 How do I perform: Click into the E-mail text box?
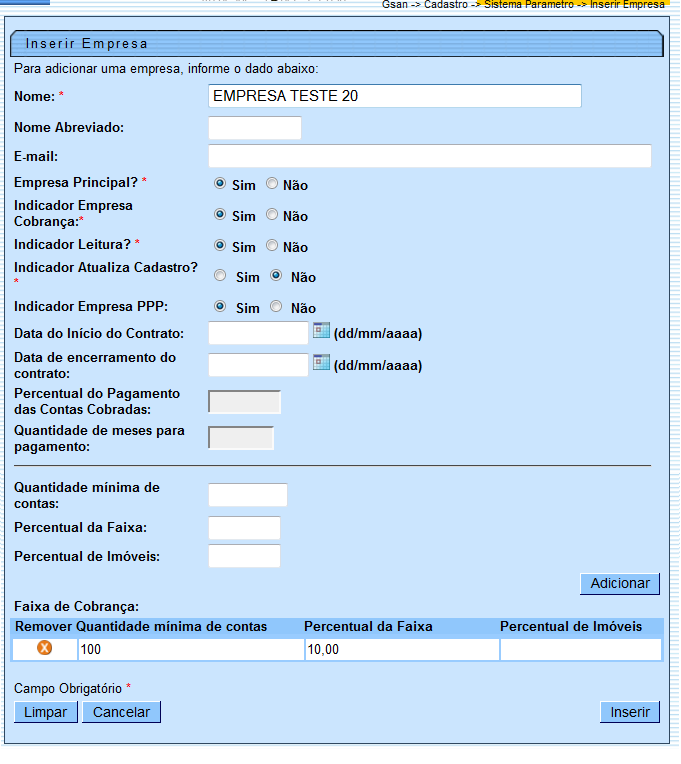click(429, 156)
